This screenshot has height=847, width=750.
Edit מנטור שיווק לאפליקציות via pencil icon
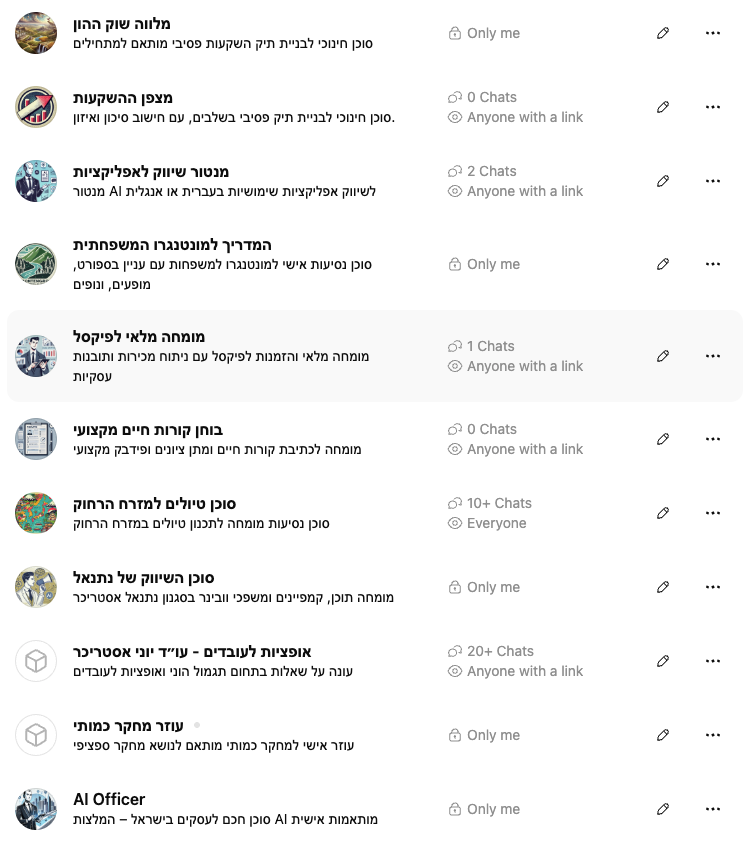(663, 181)
